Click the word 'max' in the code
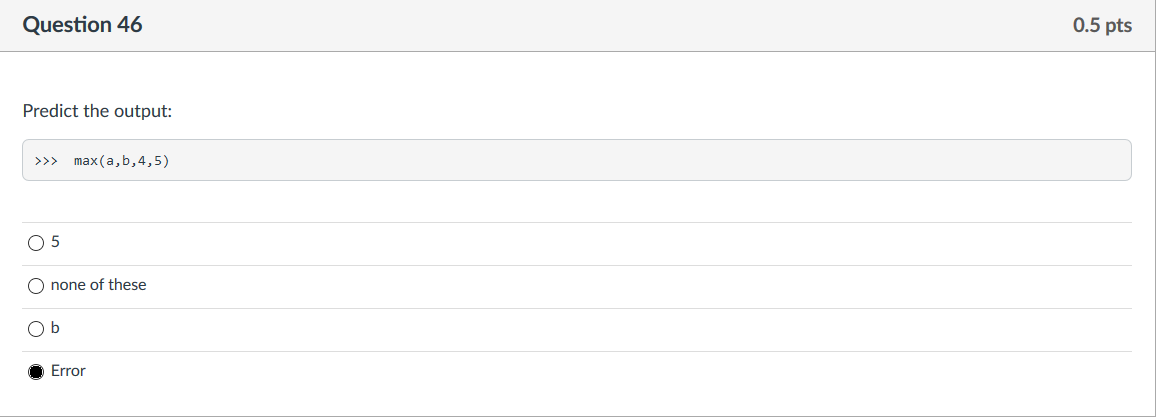Viewport: 1156px width, 418px height. coord(86,161)
